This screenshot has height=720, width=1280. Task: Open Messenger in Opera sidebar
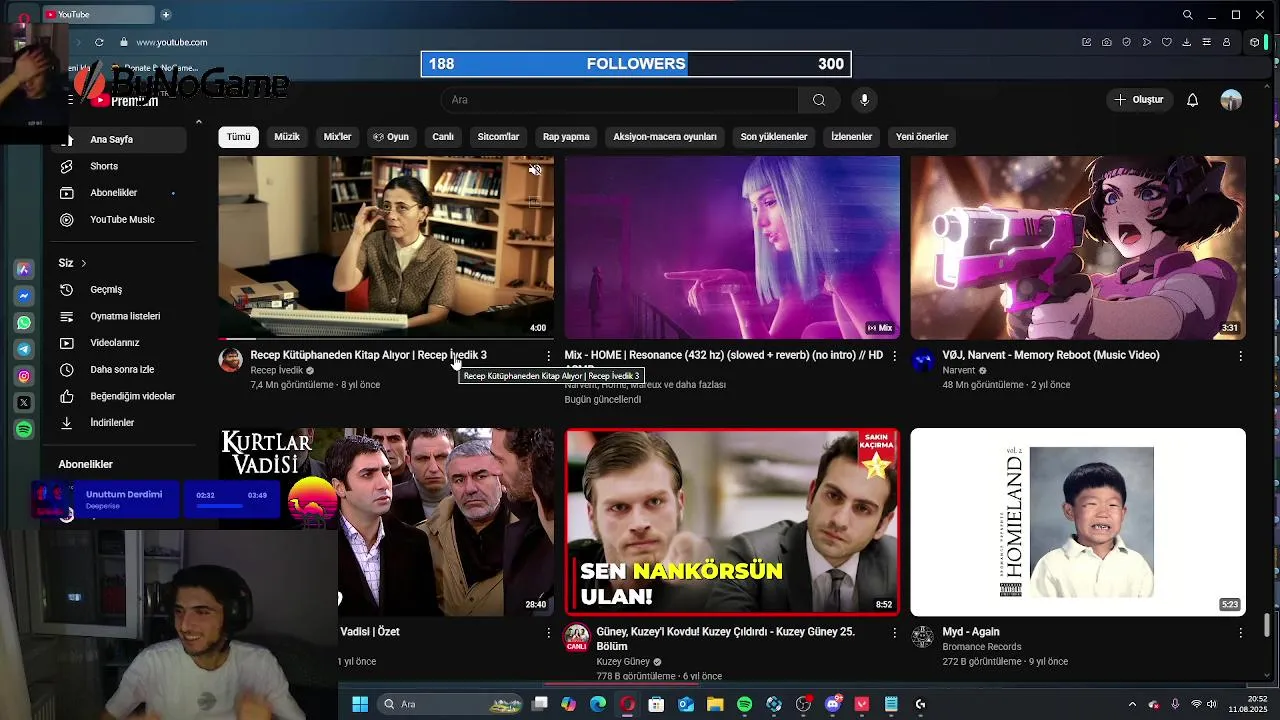click(x=24, y=296)
